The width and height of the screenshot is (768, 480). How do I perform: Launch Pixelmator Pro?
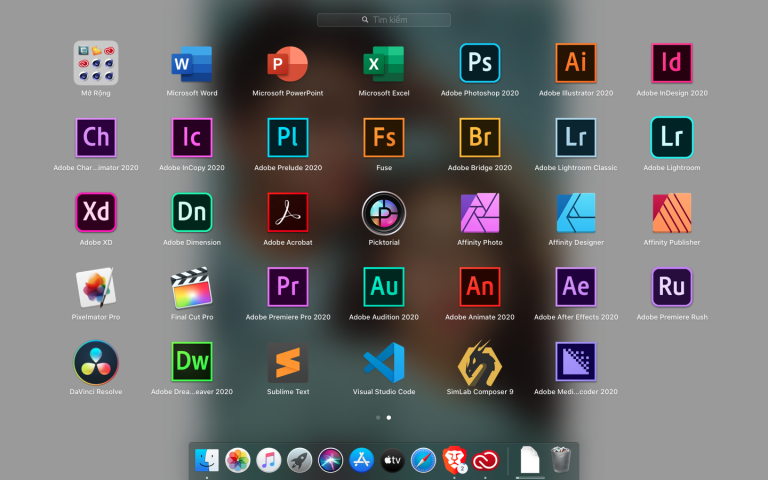[x=96, y=287]
